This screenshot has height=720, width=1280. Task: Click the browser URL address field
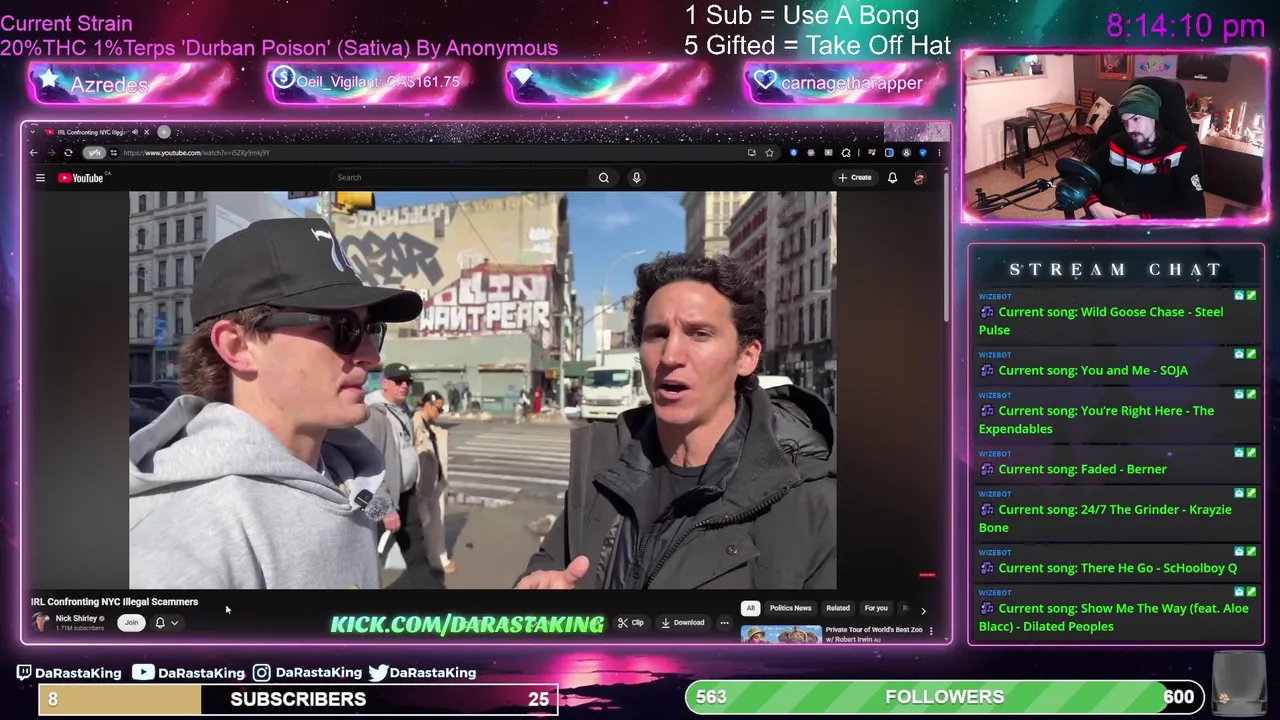click(430, 153)
